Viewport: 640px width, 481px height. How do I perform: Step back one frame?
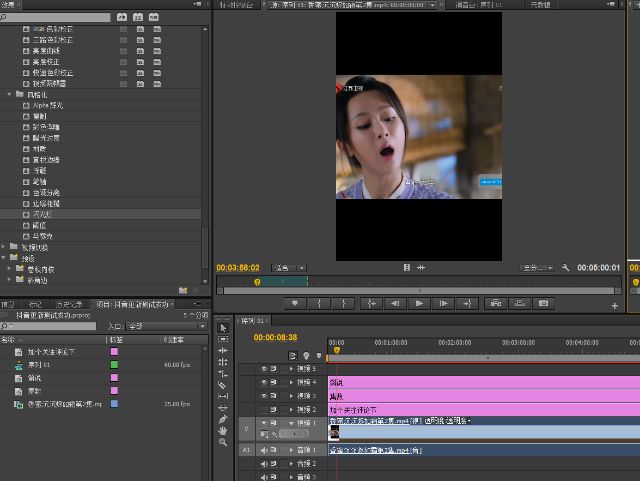[395, 303]
